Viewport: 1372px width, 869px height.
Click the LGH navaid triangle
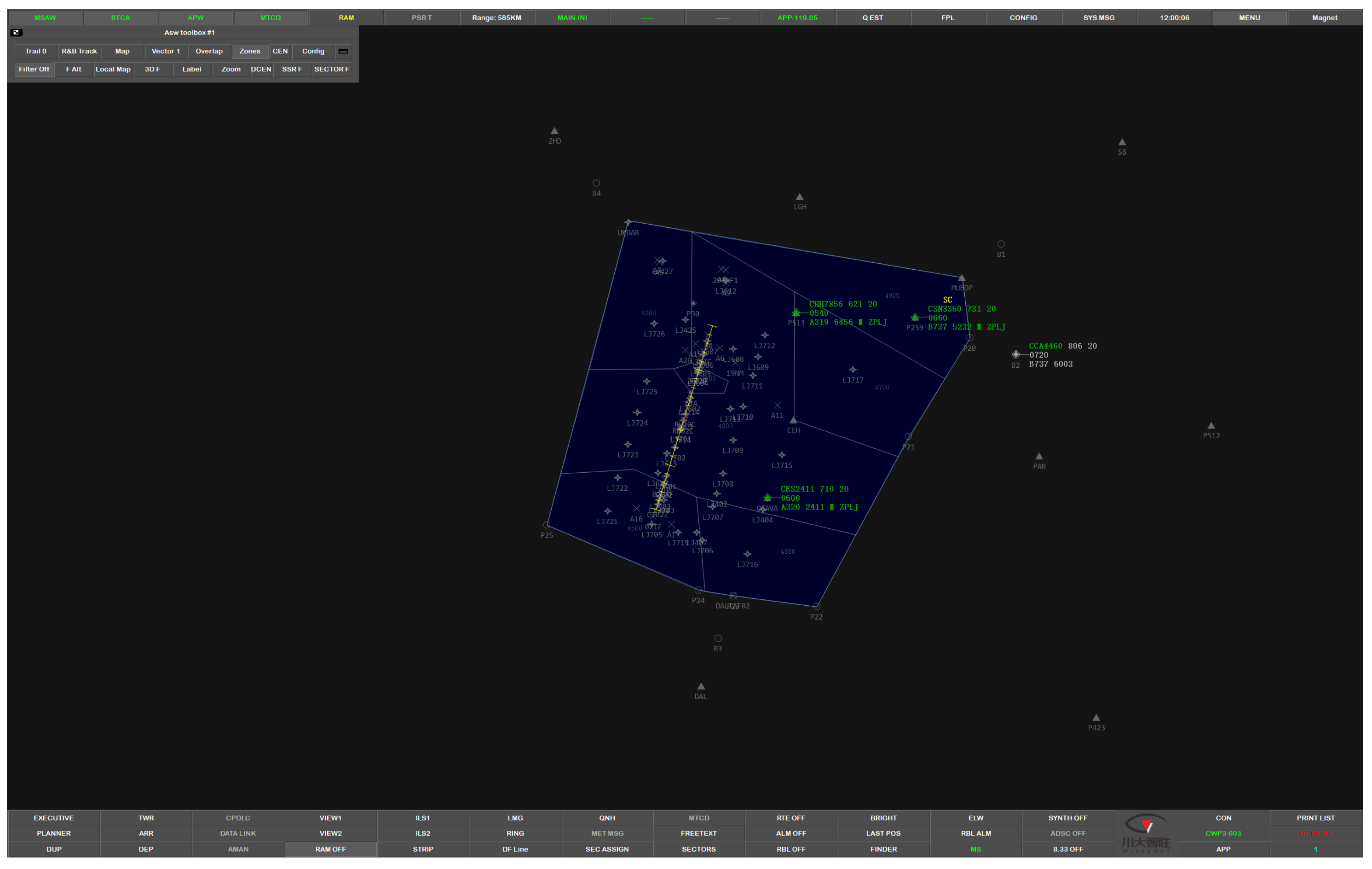tap(799, 197)
